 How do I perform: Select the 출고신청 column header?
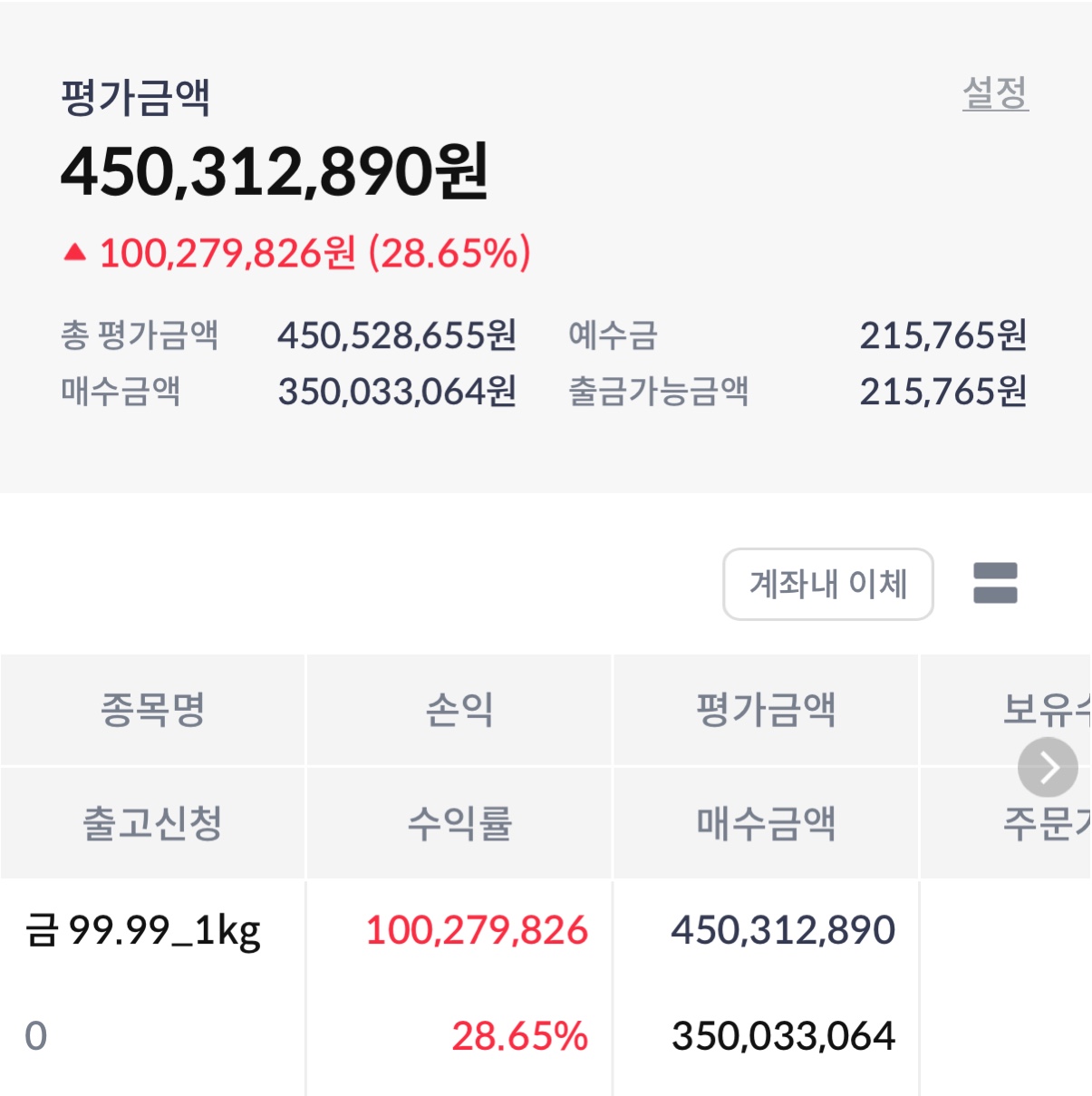pos(152,823)
